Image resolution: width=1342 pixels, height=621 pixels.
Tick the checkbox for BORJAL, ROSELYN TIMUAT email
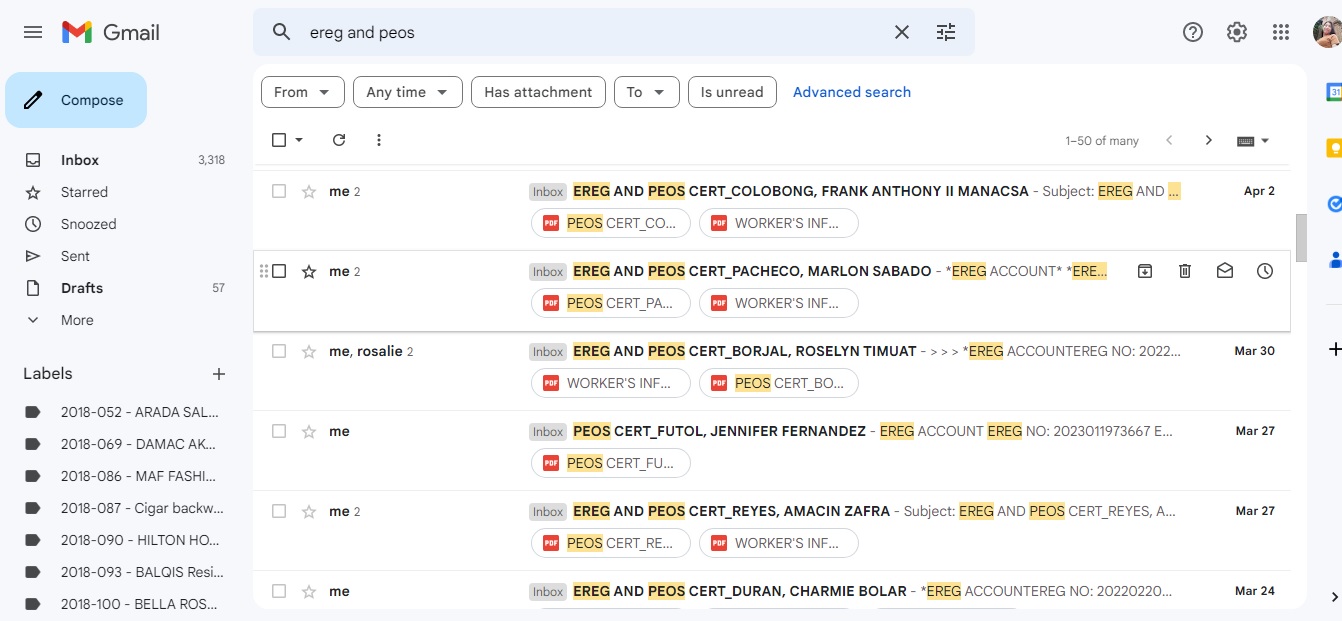tap(279, 351)
